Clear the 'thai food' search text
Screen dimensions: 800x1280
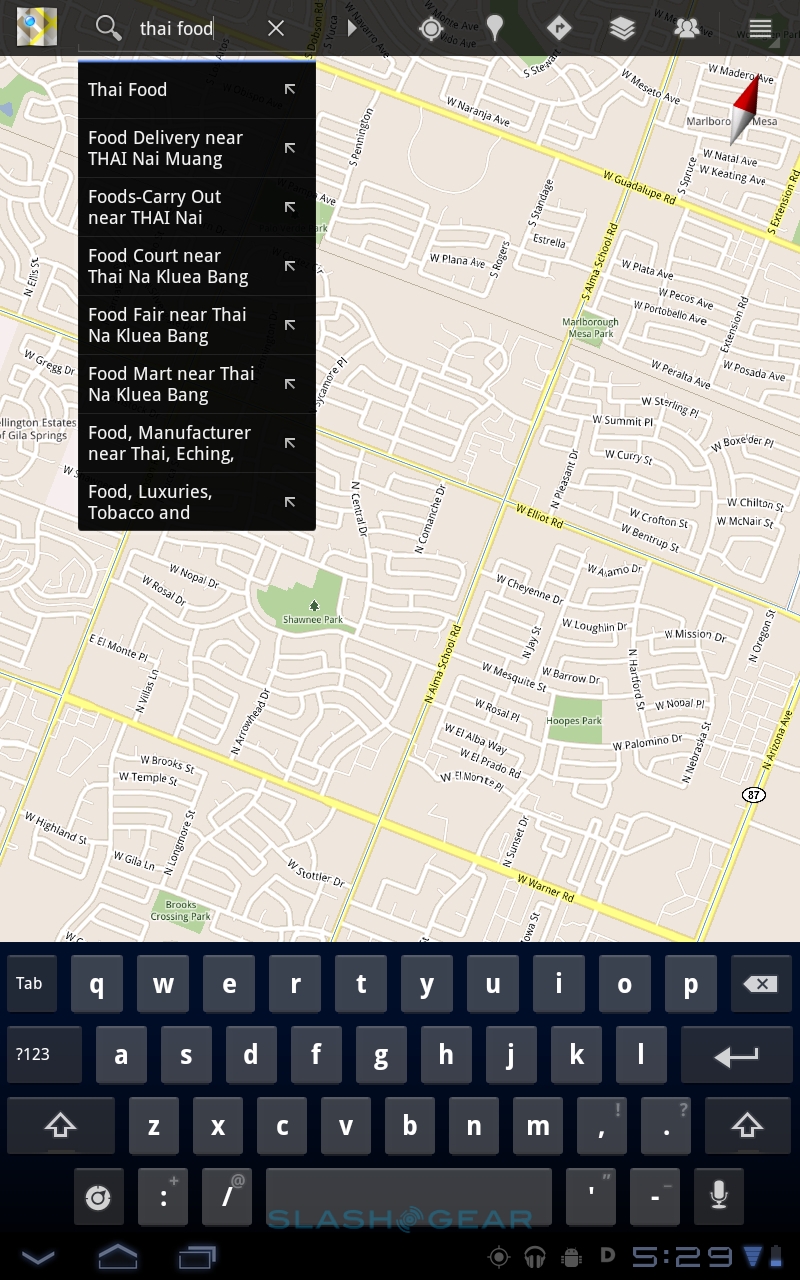276,29
